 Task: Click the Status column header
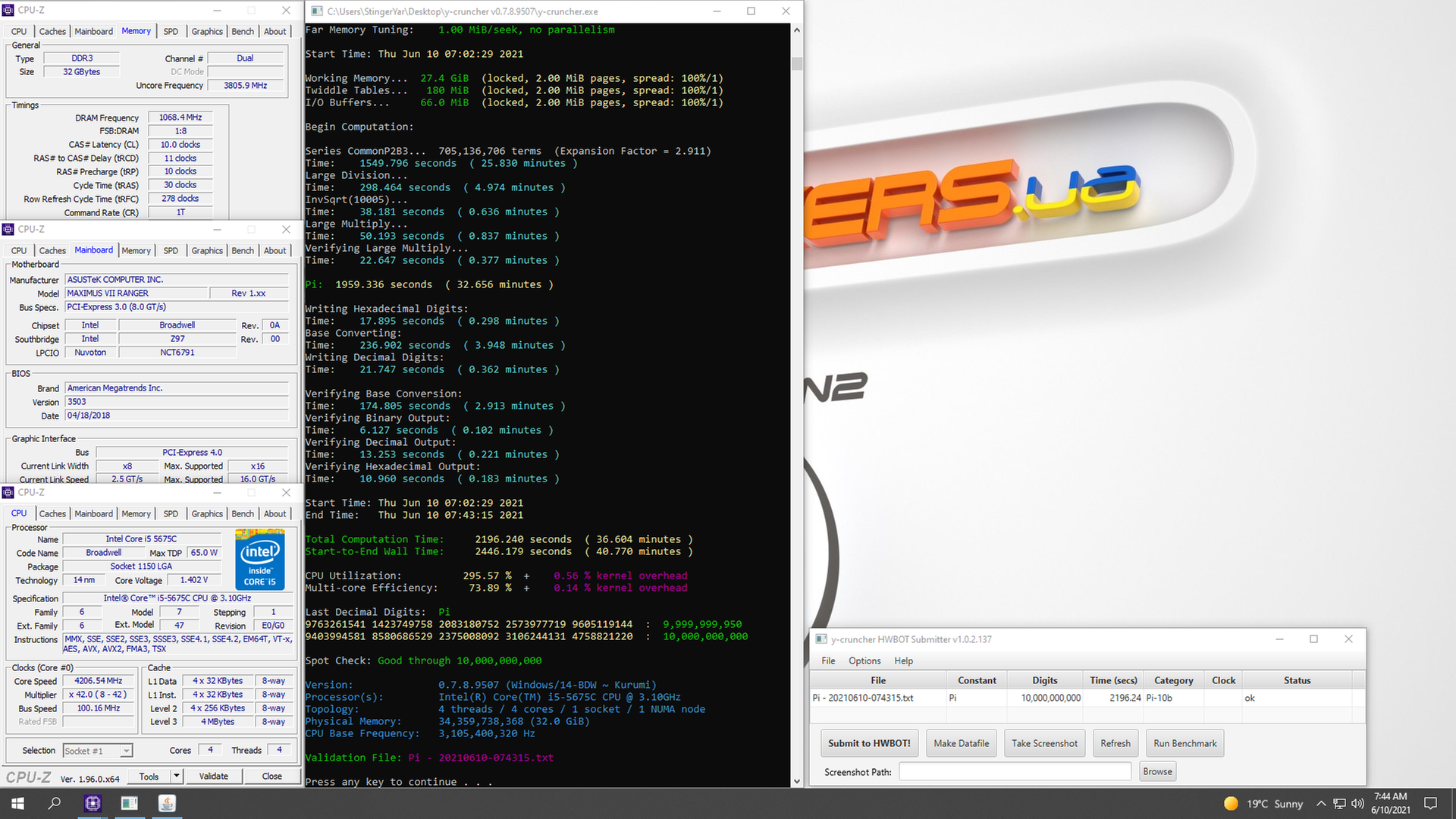pyautogui.click(x=1297, y=680)
